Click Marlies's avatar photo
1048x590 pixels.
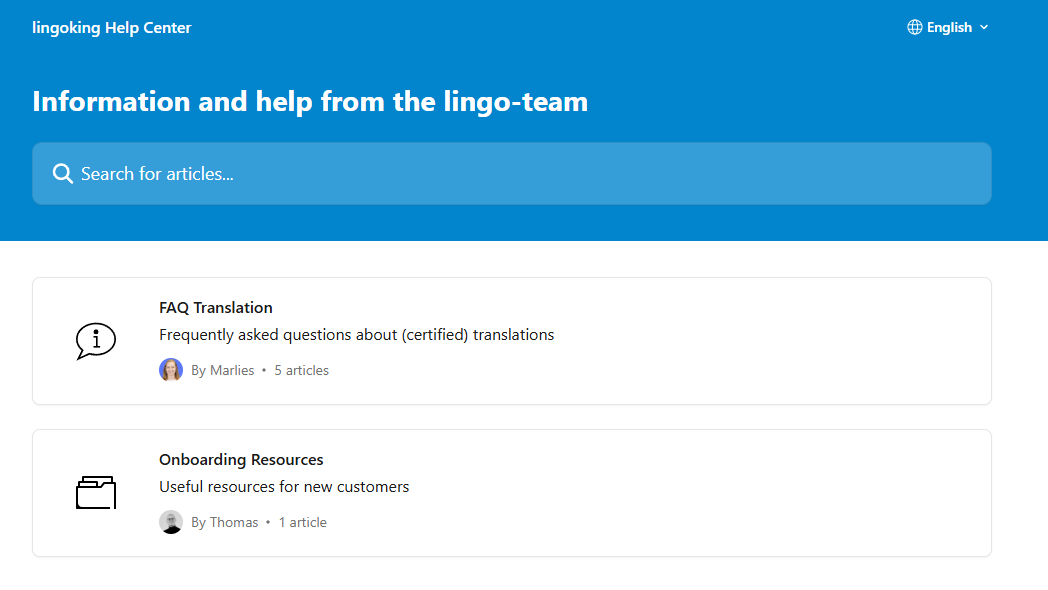coord(171,370)
